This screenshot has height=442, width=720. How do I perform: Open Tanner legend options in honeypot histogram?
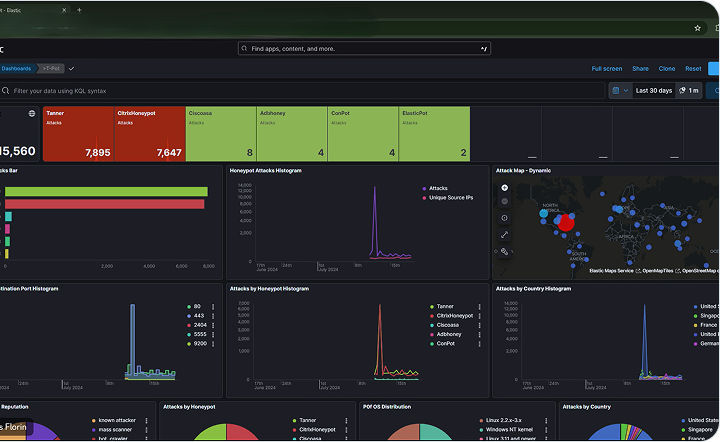(479, 307)
